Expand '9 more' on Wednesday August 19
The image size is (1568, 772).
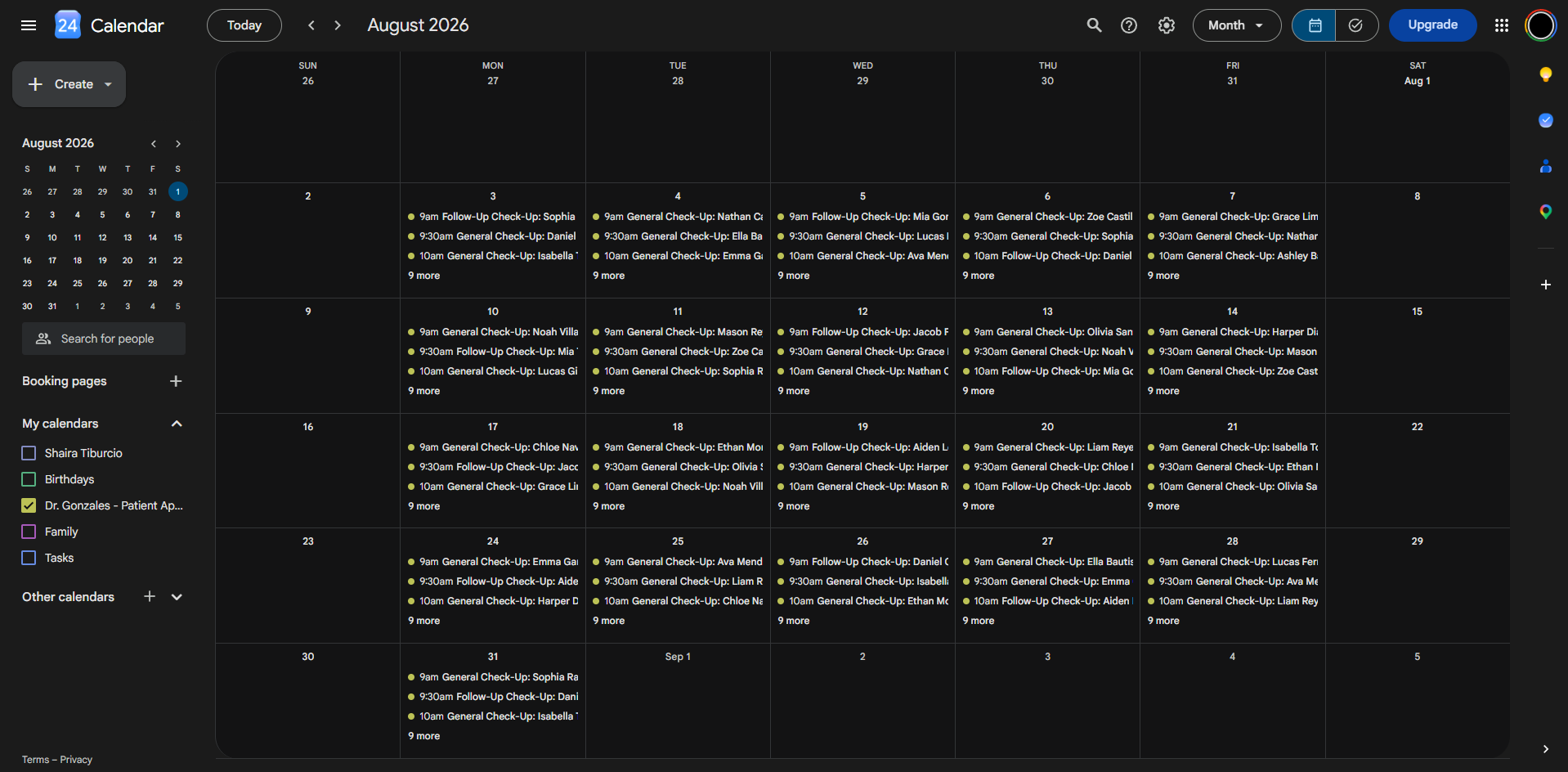[x=794, y=506]
